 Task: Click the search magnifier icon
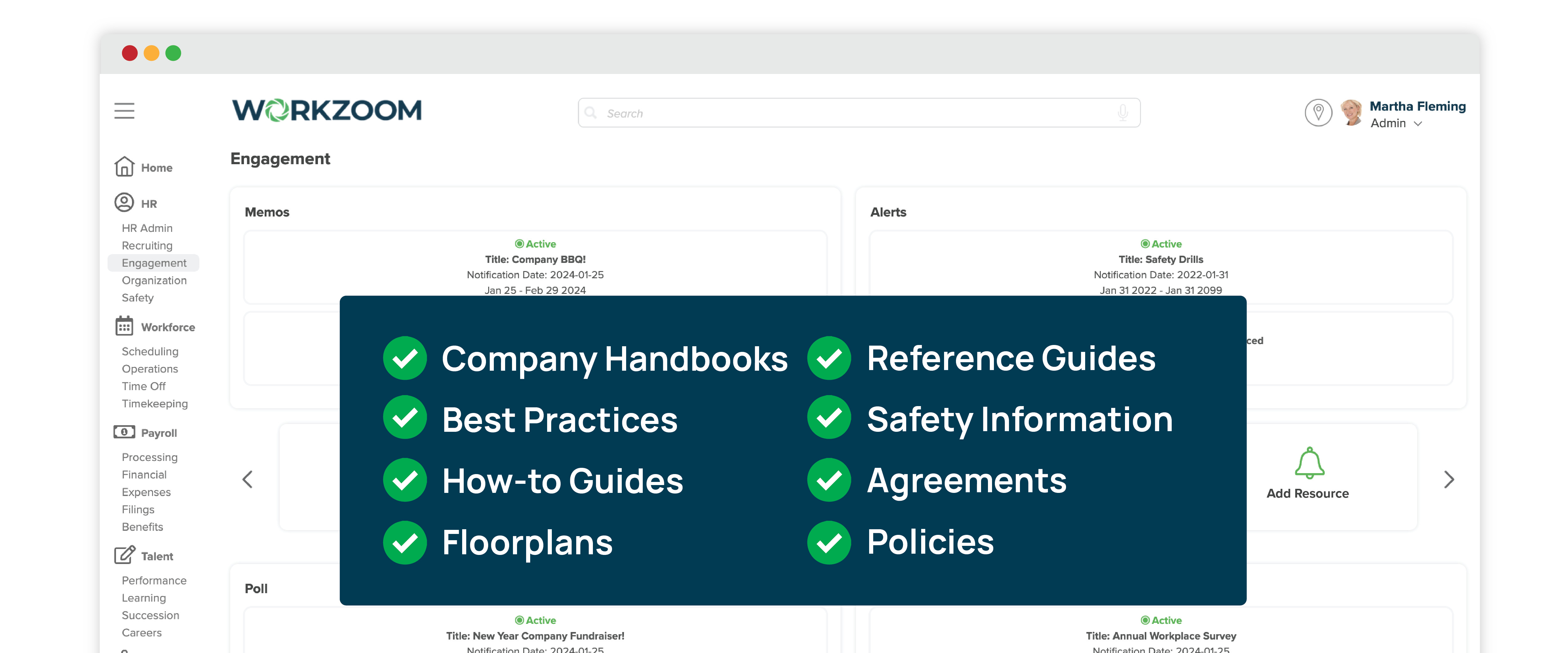click(x=590, y=112)
